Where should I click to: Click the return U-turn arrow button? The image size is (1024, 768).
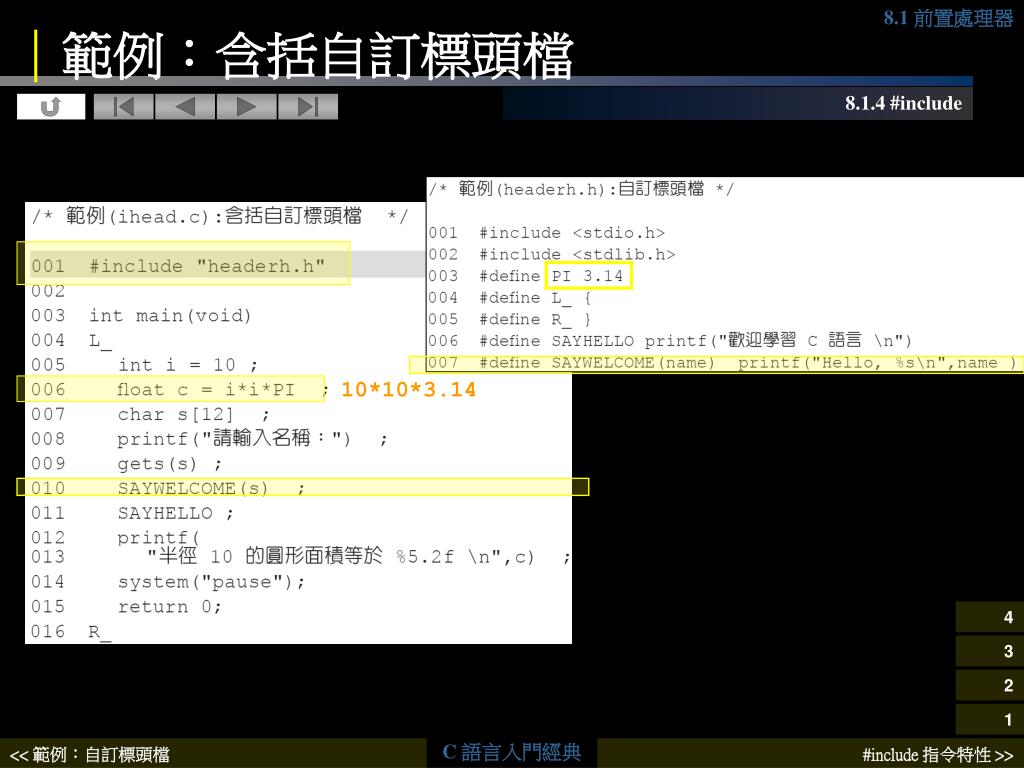(x=51, y=106)
